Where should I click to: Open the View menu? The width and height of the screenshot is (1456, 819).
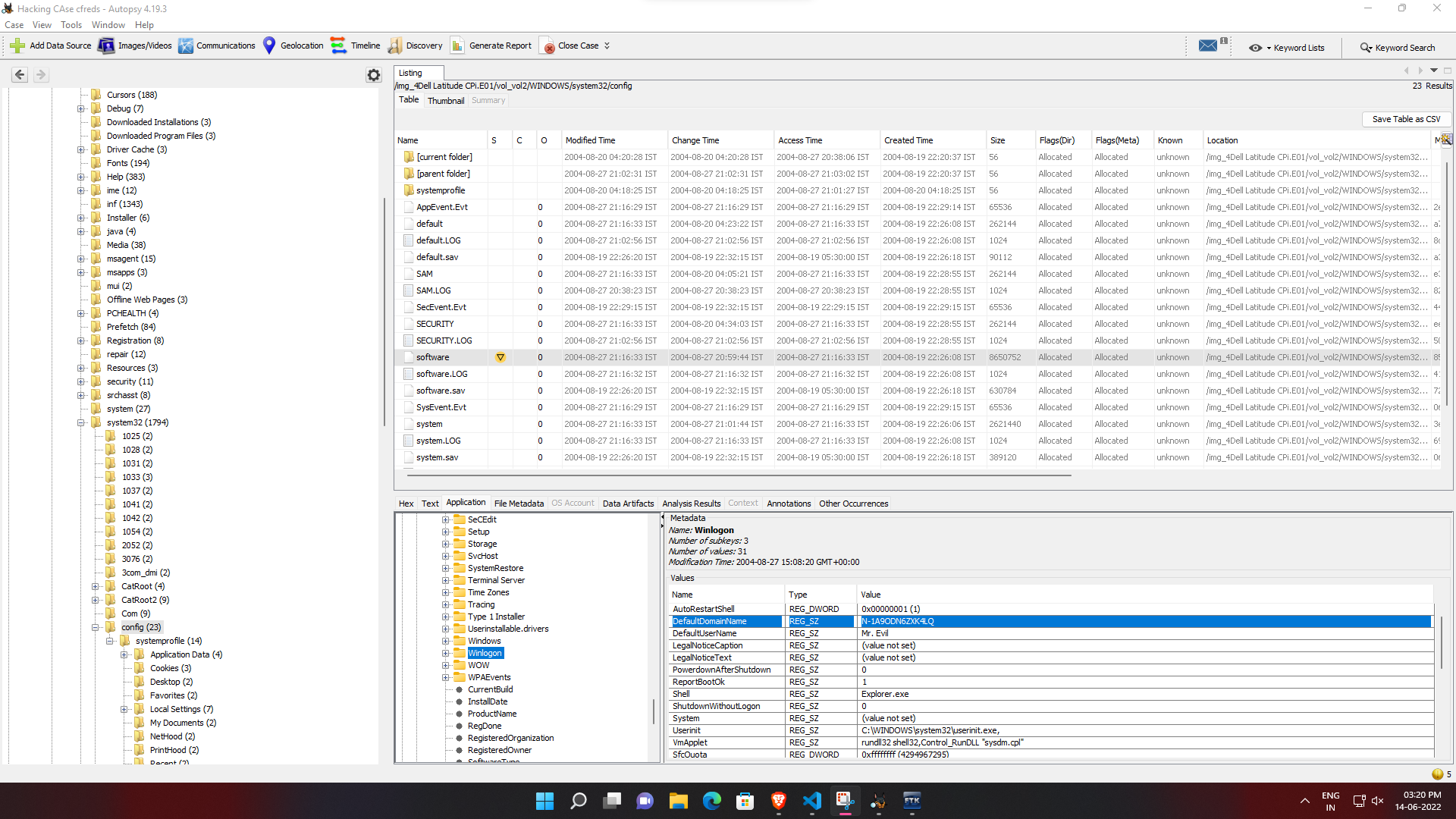click(42, 25)
